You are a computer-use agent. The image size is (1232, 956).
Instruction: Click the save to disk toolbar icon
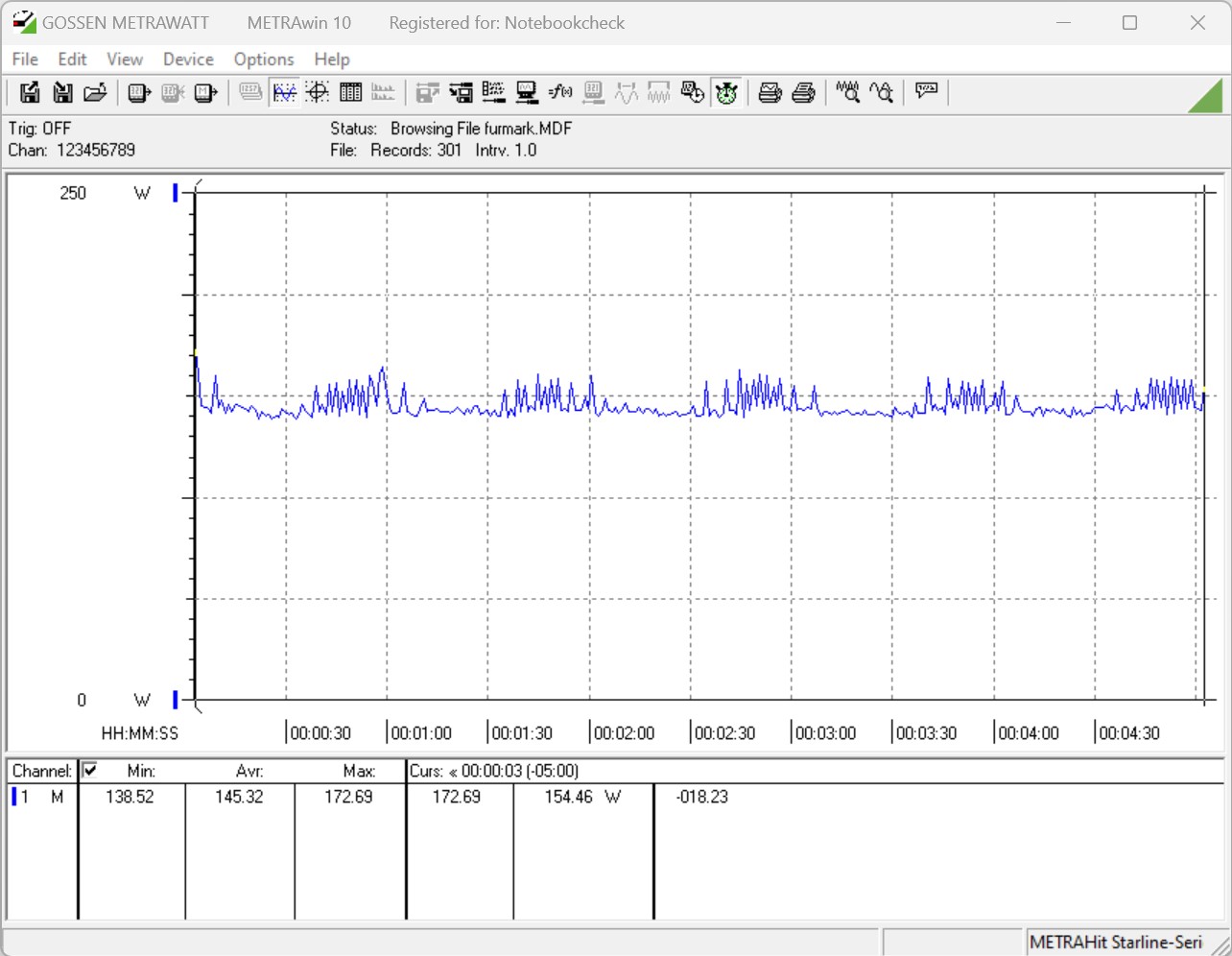pos(30,92)
